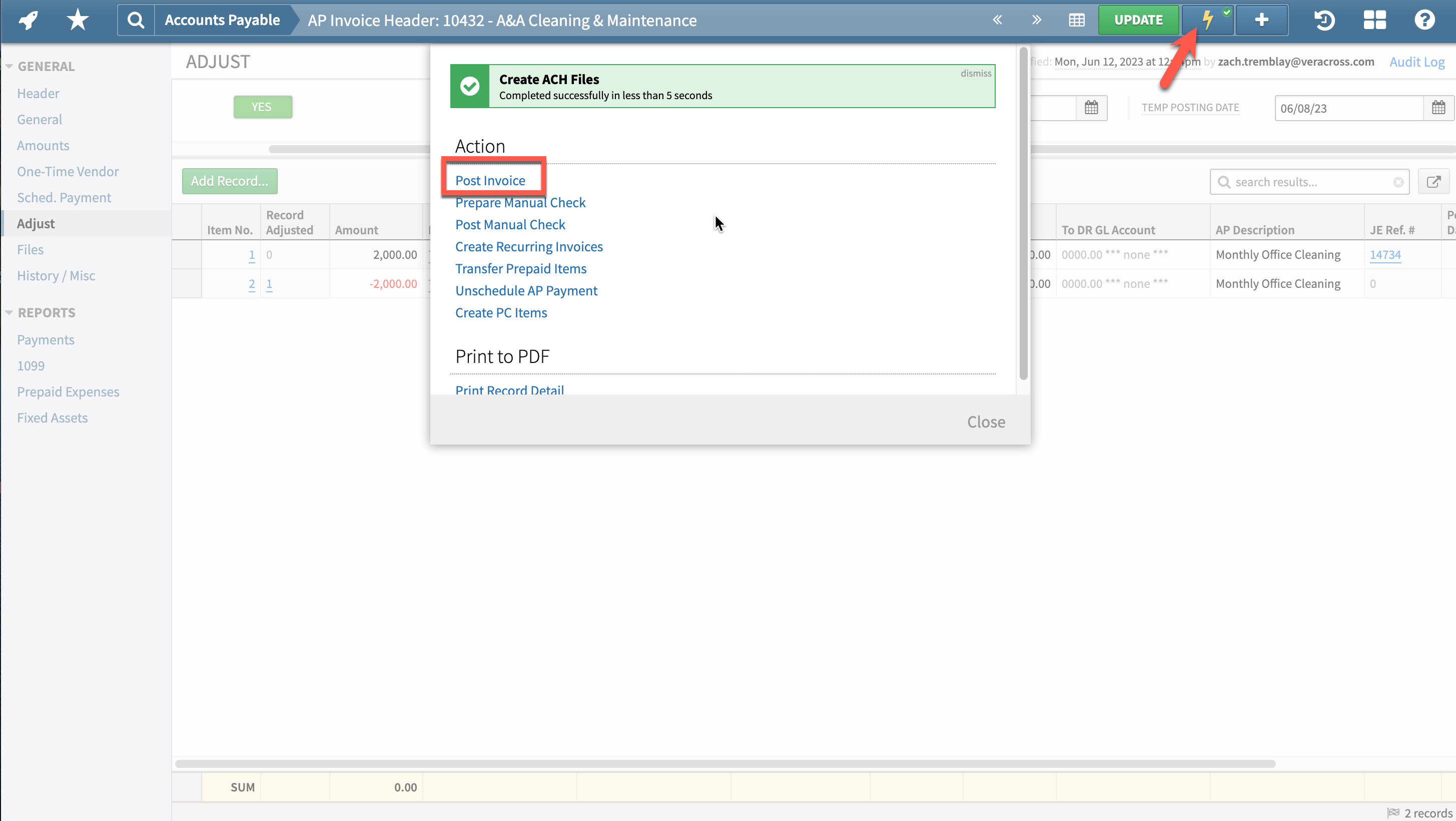Open help via the question mark icon
This screenshot has height=821, width=1456.
pyautogui.click(x=1425, y=20)
